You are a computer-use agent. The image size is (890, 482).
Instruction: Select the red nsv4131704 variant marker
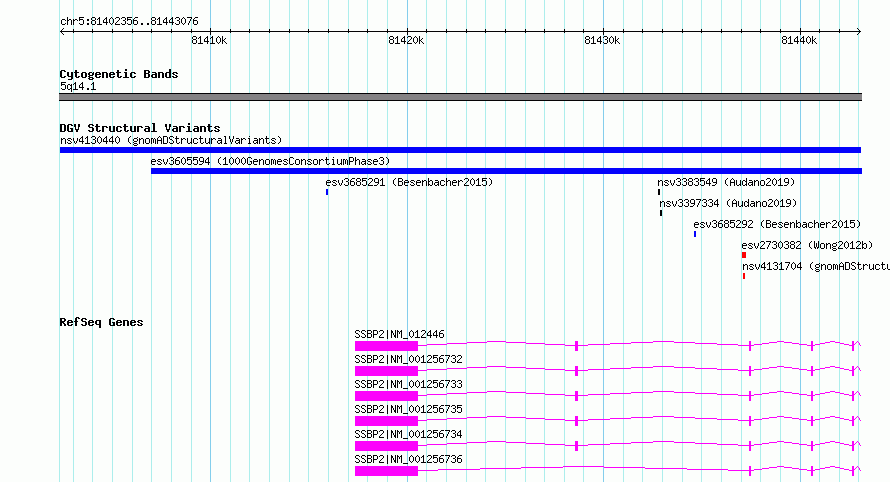744,276
